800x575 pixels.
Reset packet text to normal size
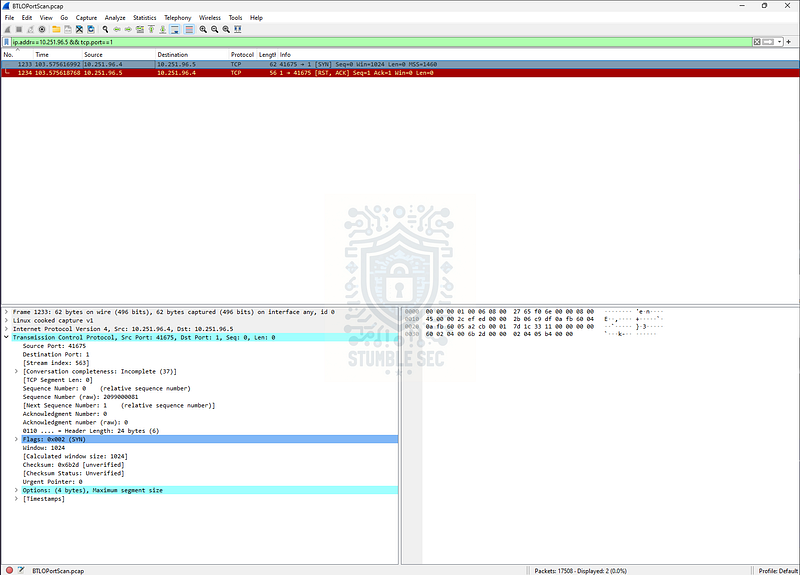pos(226,30)
